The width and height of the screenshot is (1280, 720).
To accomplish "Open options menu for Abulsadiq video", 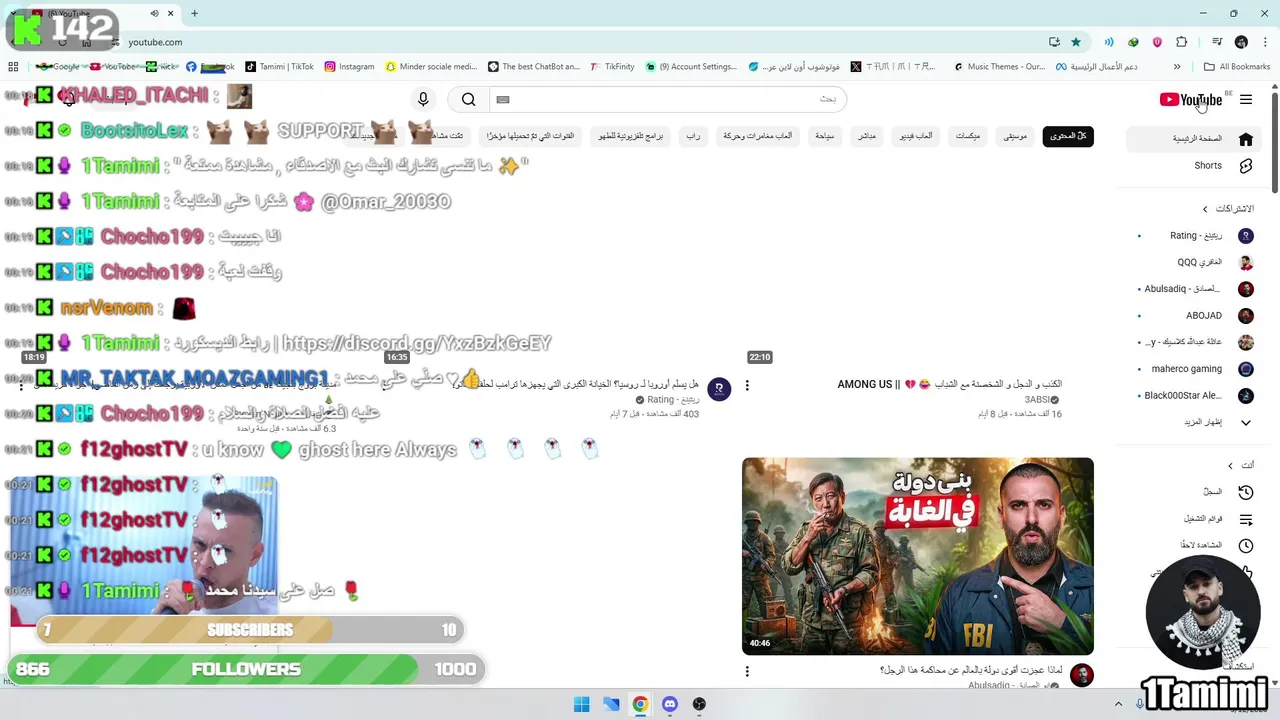I will [747, 672].
